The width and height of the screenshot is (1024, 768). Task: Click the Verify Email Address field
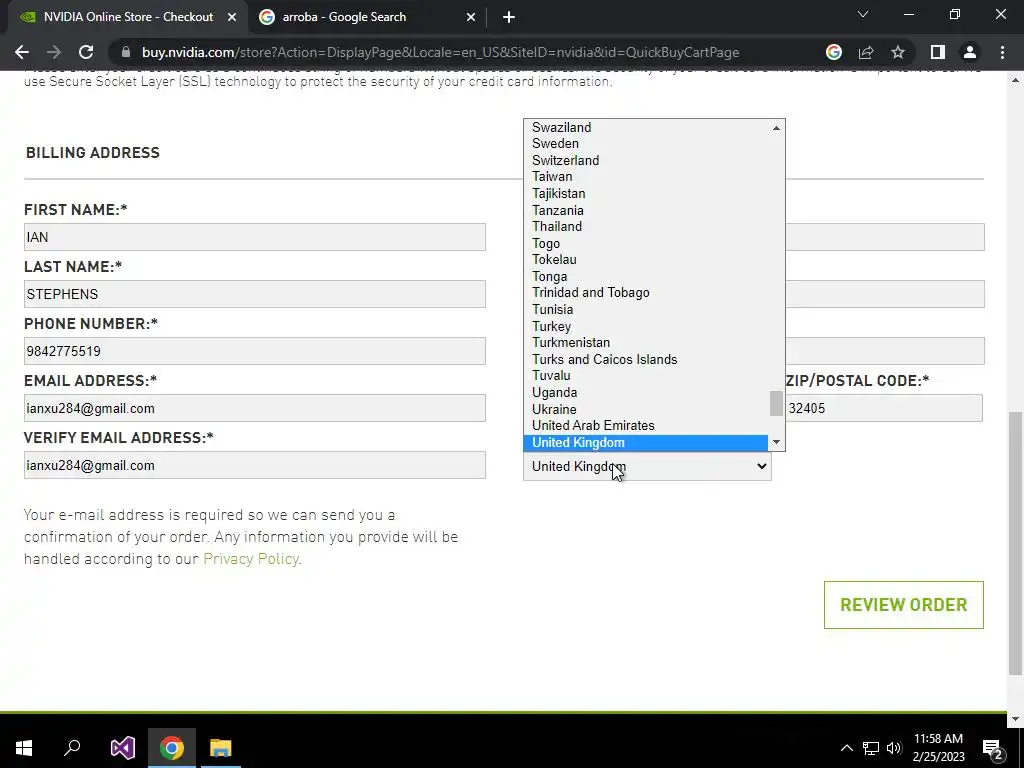click(x=255, y=465)
